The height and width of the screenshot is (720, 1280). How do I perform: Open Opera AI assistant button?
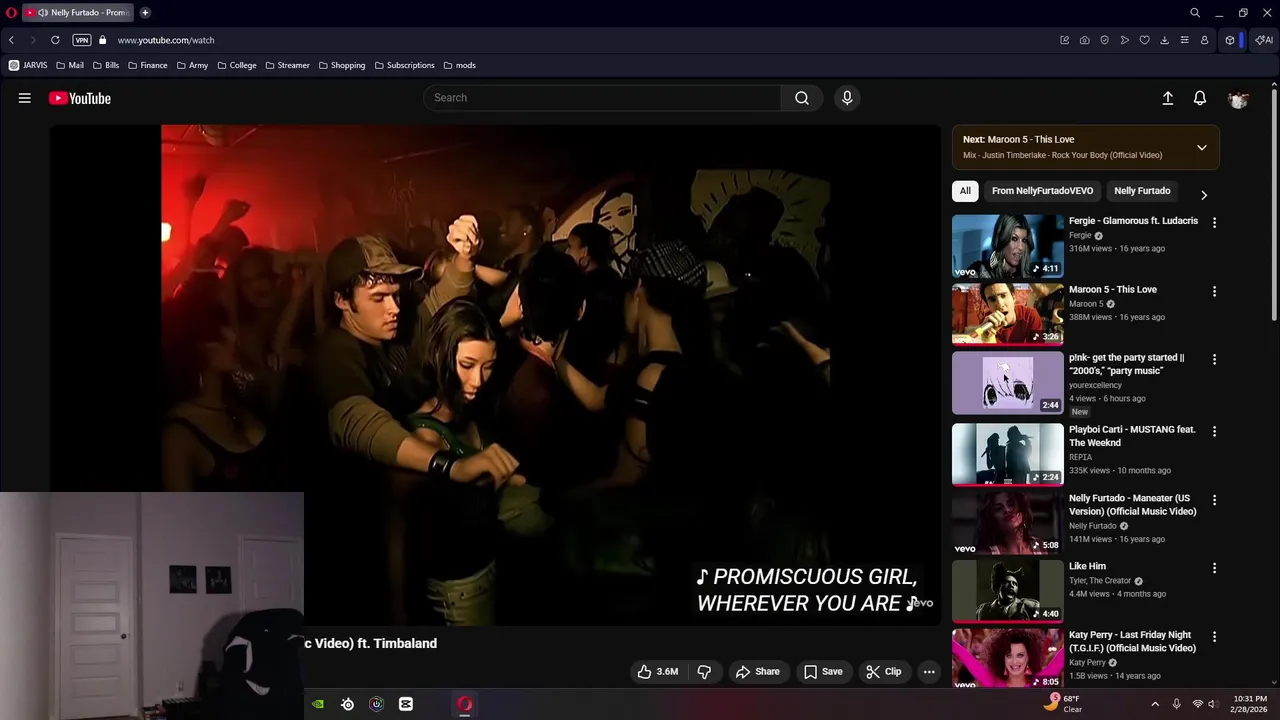point(1264,40)
